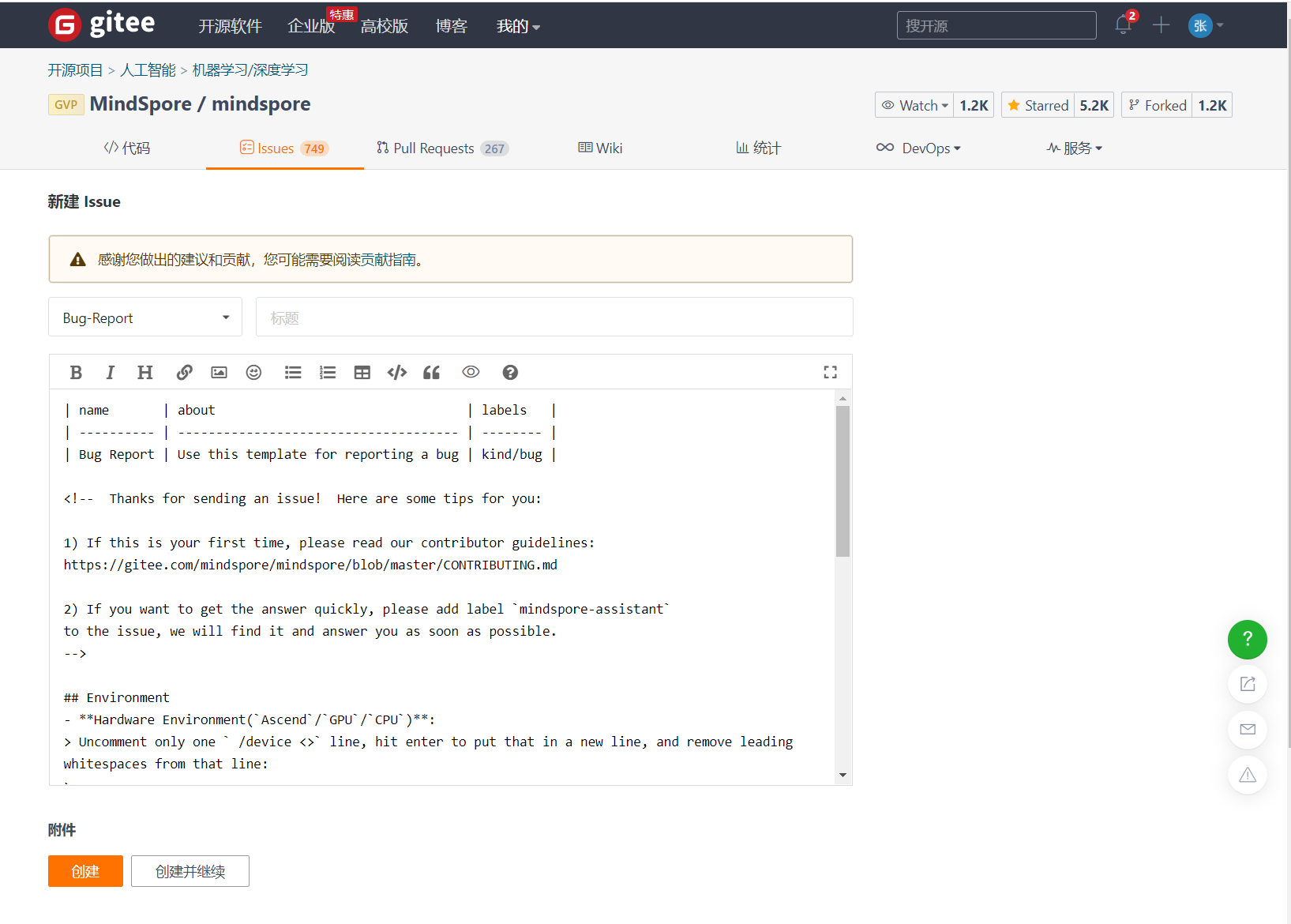Click the editor vertical scrollbar thumb
Screen dimensions: 1291x924
click(x=843, y=481)
